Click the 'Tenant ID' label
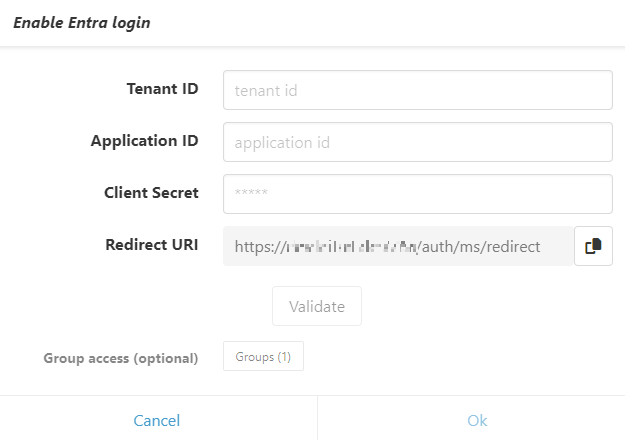This screenshot has width=625, height=440. pyautogui.click(x=163, y=89)
